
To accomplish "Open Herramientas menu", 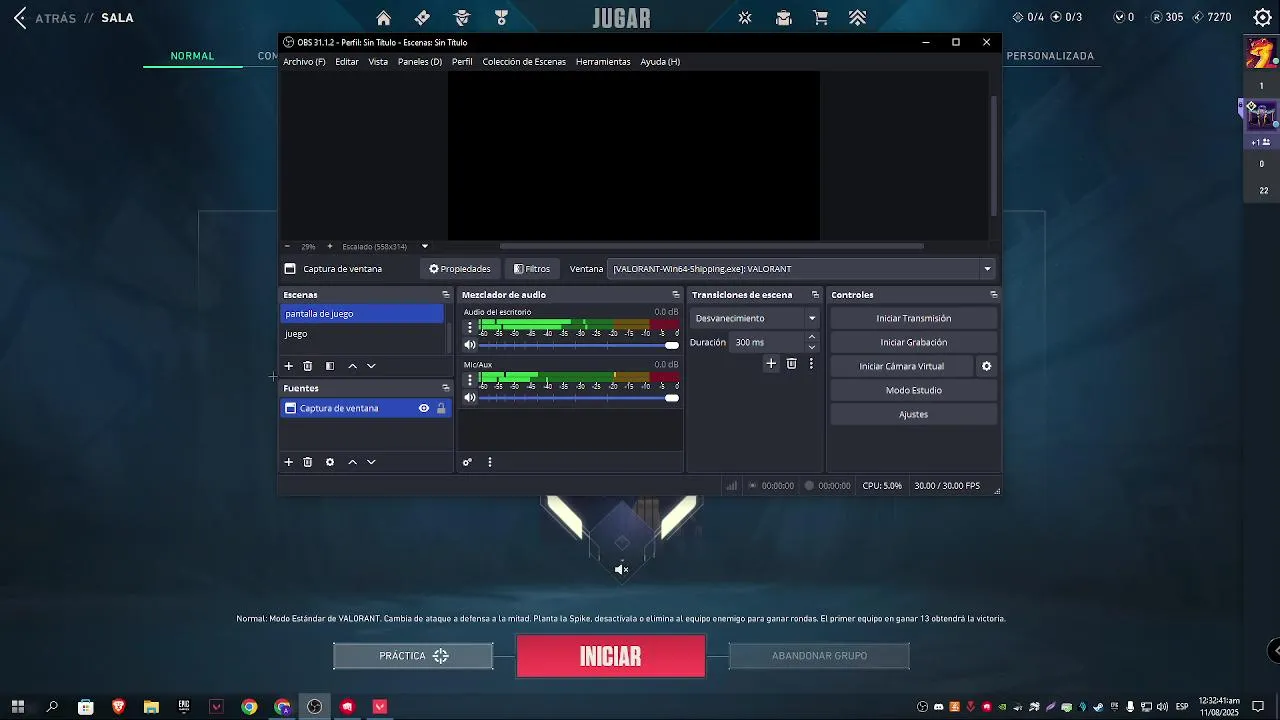I will click(603, 62).
